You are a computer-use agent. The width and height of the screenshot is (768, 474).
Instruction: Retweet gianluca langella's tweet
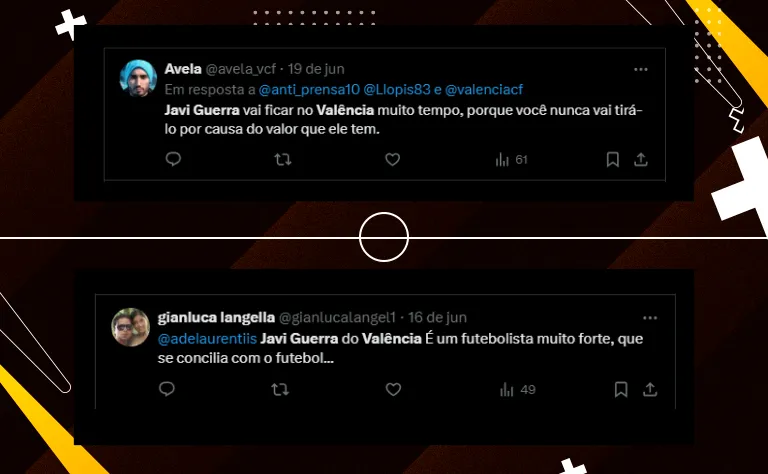click(280, 389)
